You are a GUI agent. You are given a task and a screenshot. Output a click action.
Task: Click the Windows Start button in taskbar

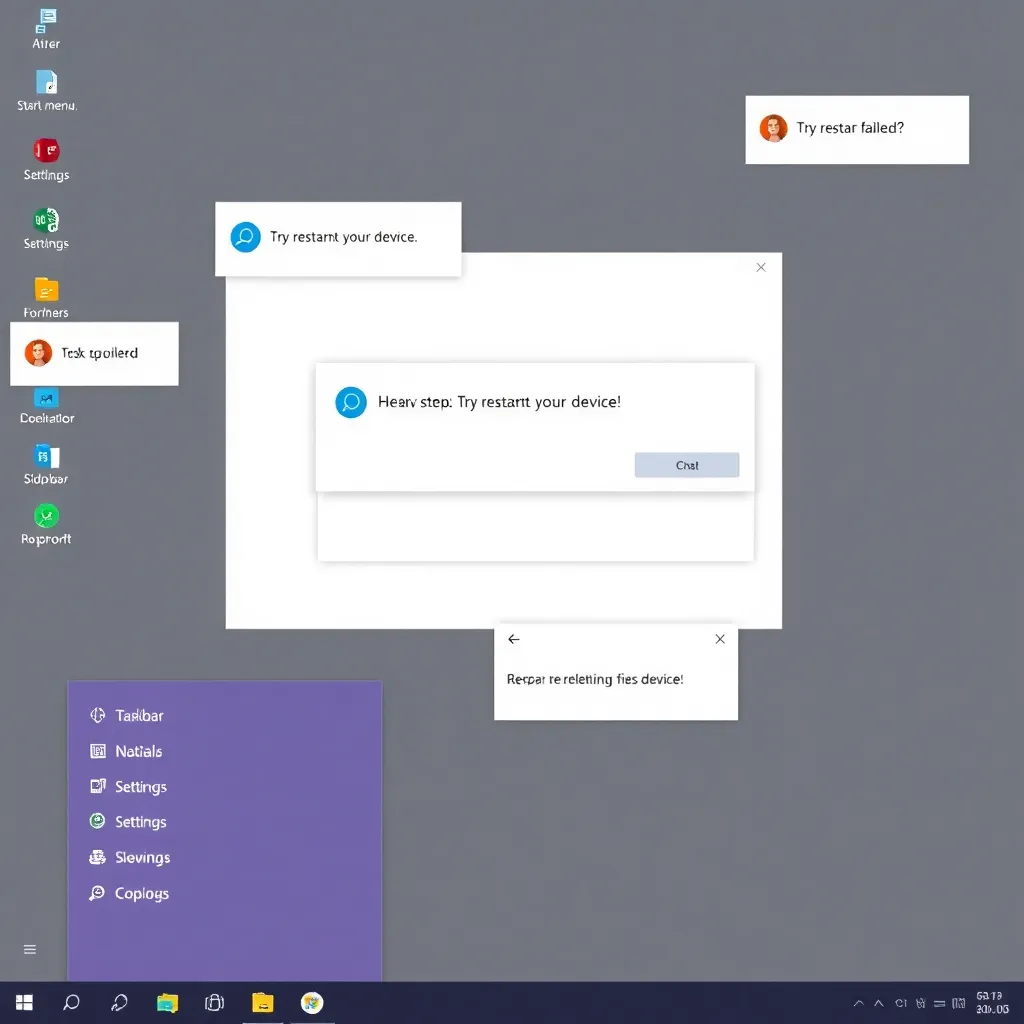(x=24, y=1002)
